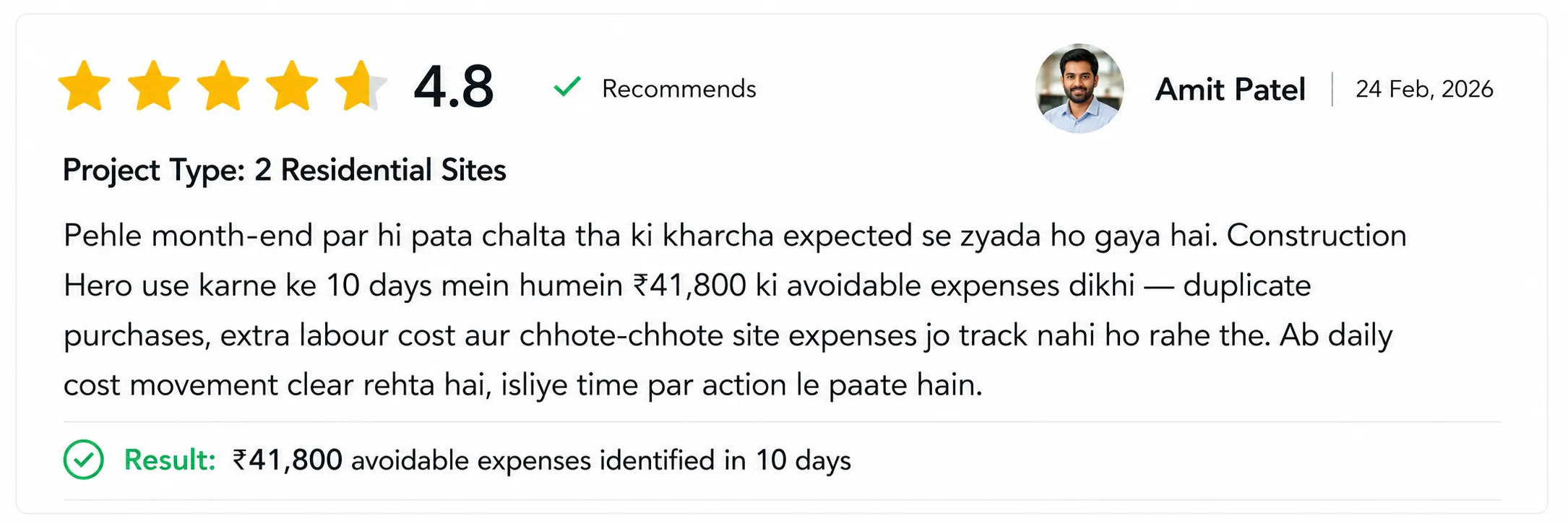Click the Project Type: 2 Residential Sites heading
The height and width of the screenshot is (524, 1568).
pos(285,170)
